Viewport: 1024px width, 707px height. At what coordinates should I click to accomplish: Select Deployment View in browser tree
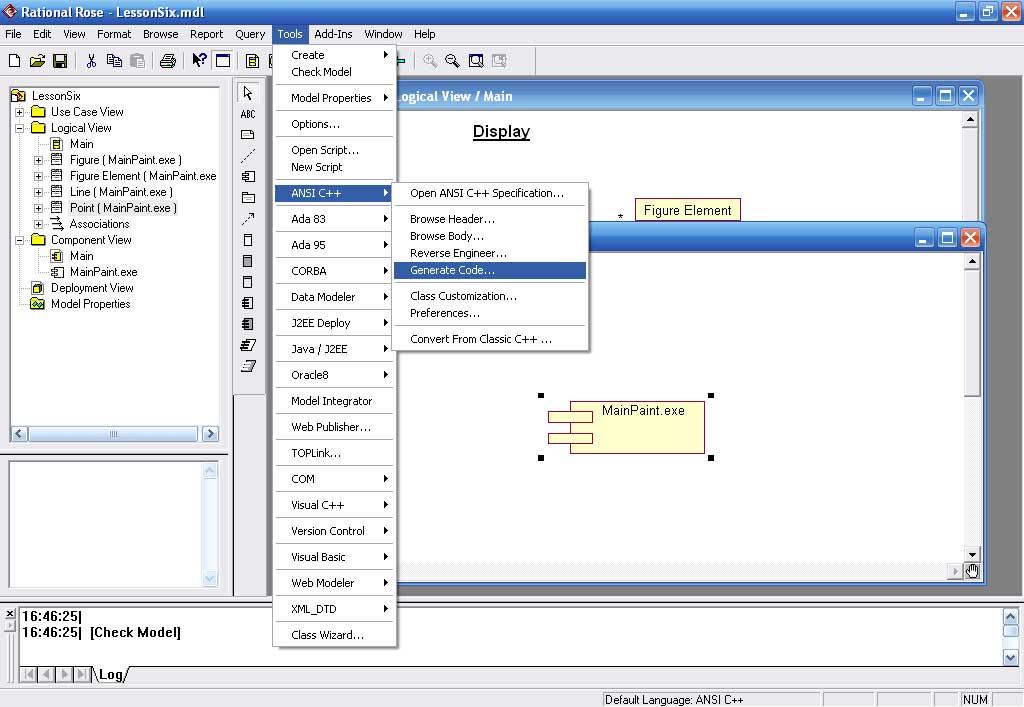point(92,288)
